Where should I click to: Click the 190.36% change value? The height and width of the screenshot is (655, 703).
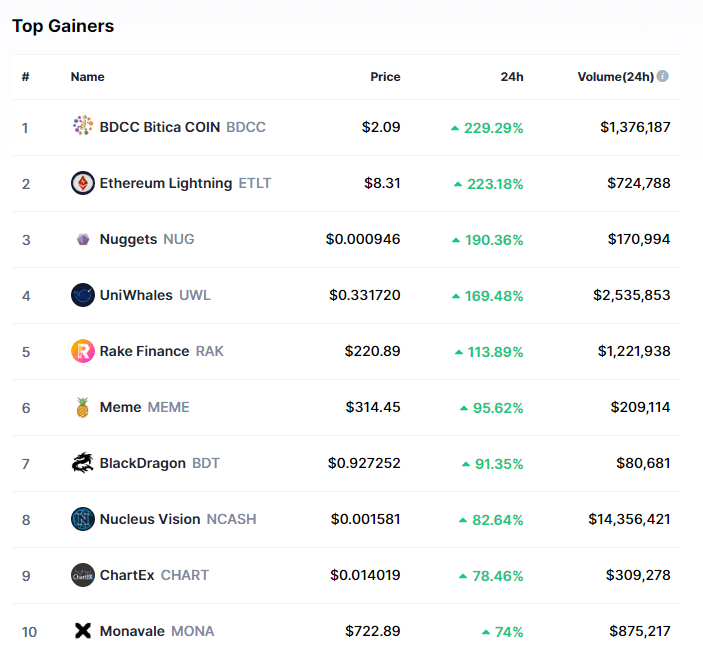click(494, 240)
